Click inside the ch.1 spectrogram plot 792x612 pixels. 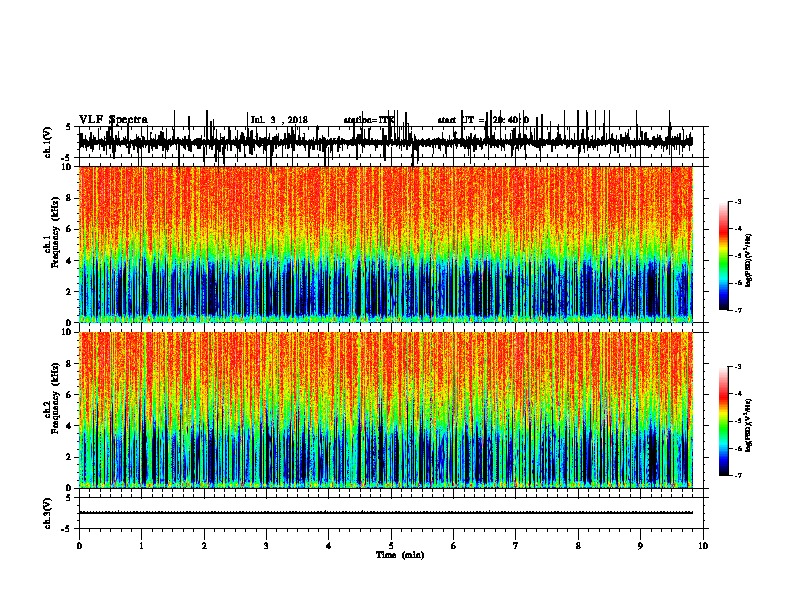(385, 244)
